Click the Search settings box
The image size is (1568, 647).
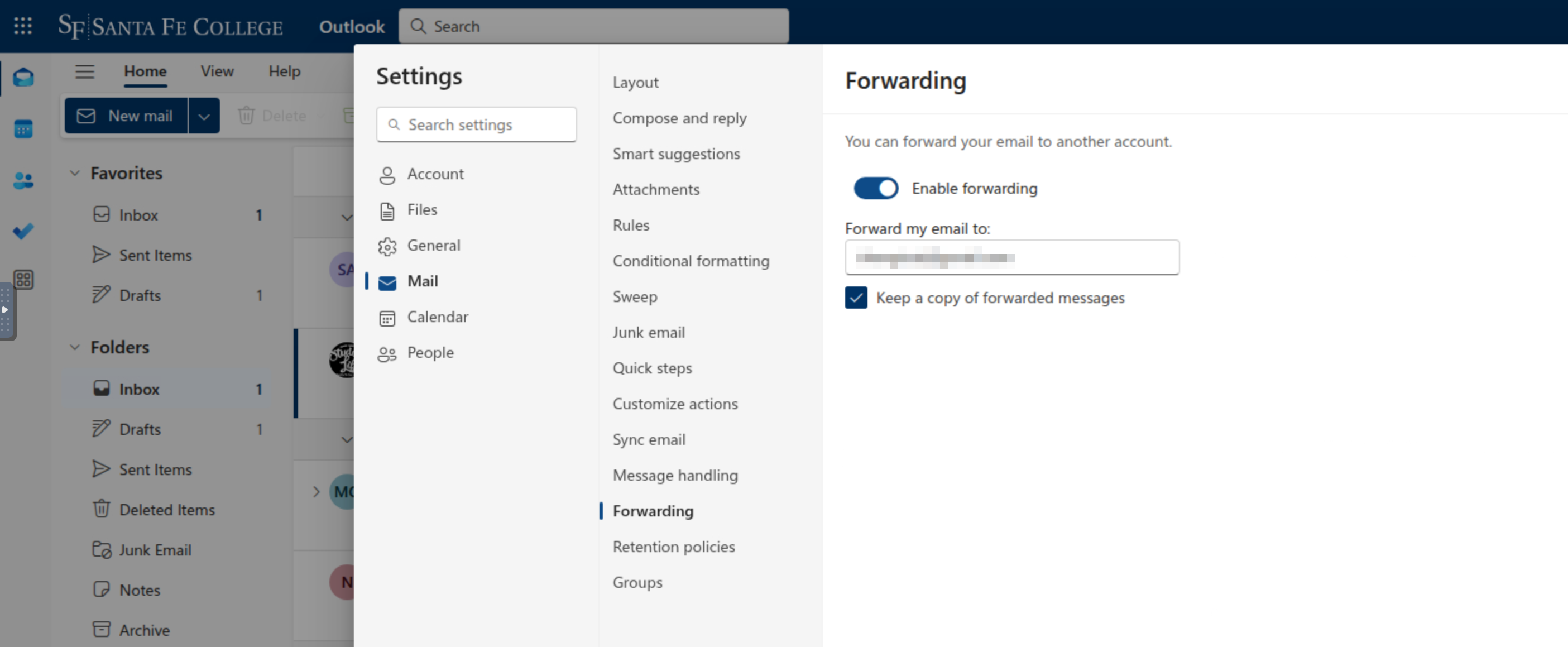tap(476, 125)
